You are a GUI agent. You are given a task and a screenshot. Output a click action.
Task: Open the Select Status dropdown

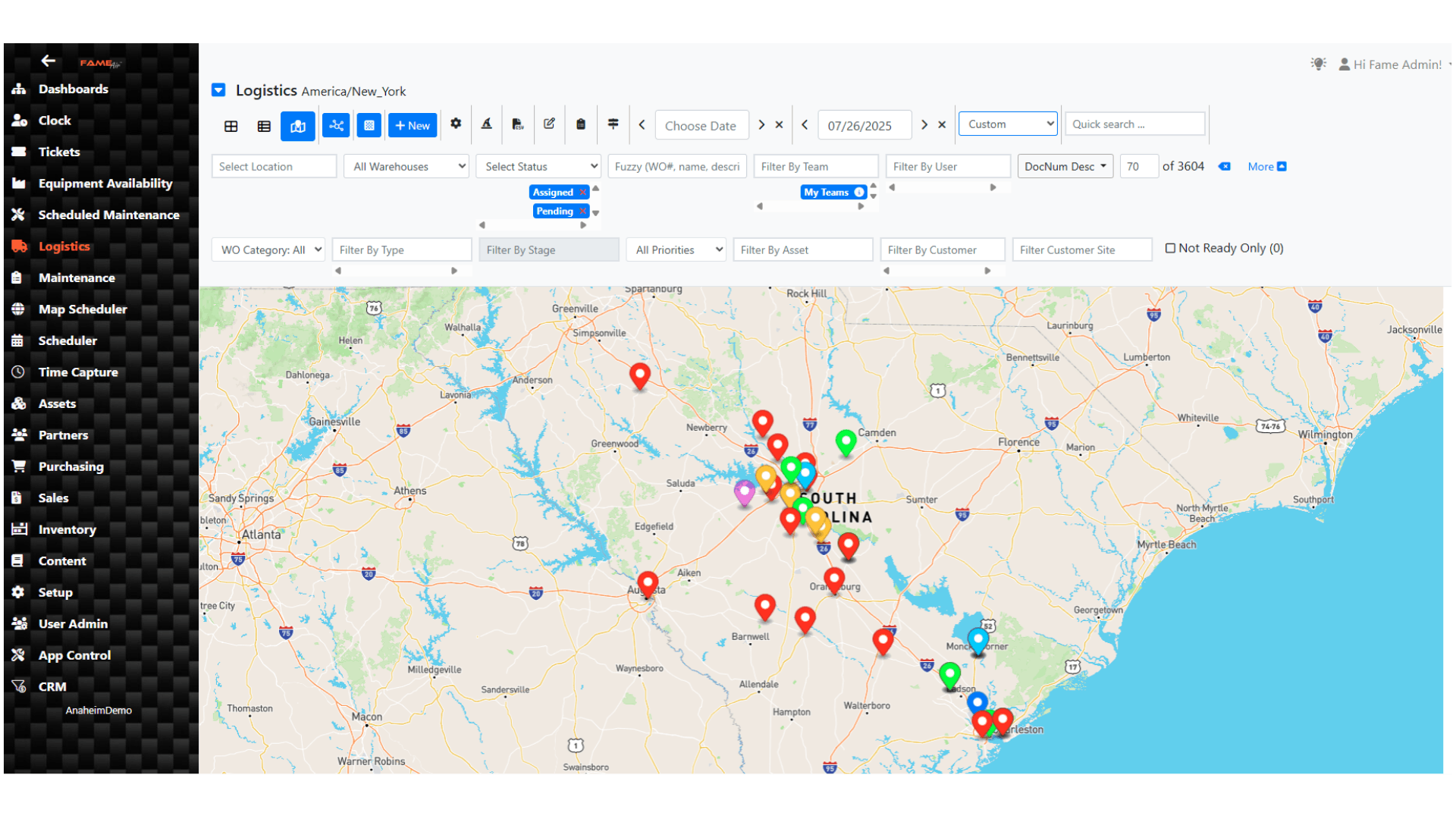coord(538,166)
